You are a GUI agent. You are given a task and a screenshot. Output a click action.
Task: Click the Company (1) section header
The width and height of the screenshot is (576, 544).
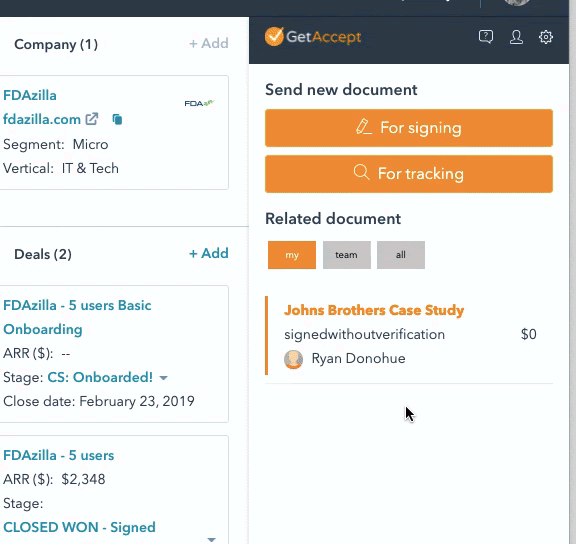point(56,44)
